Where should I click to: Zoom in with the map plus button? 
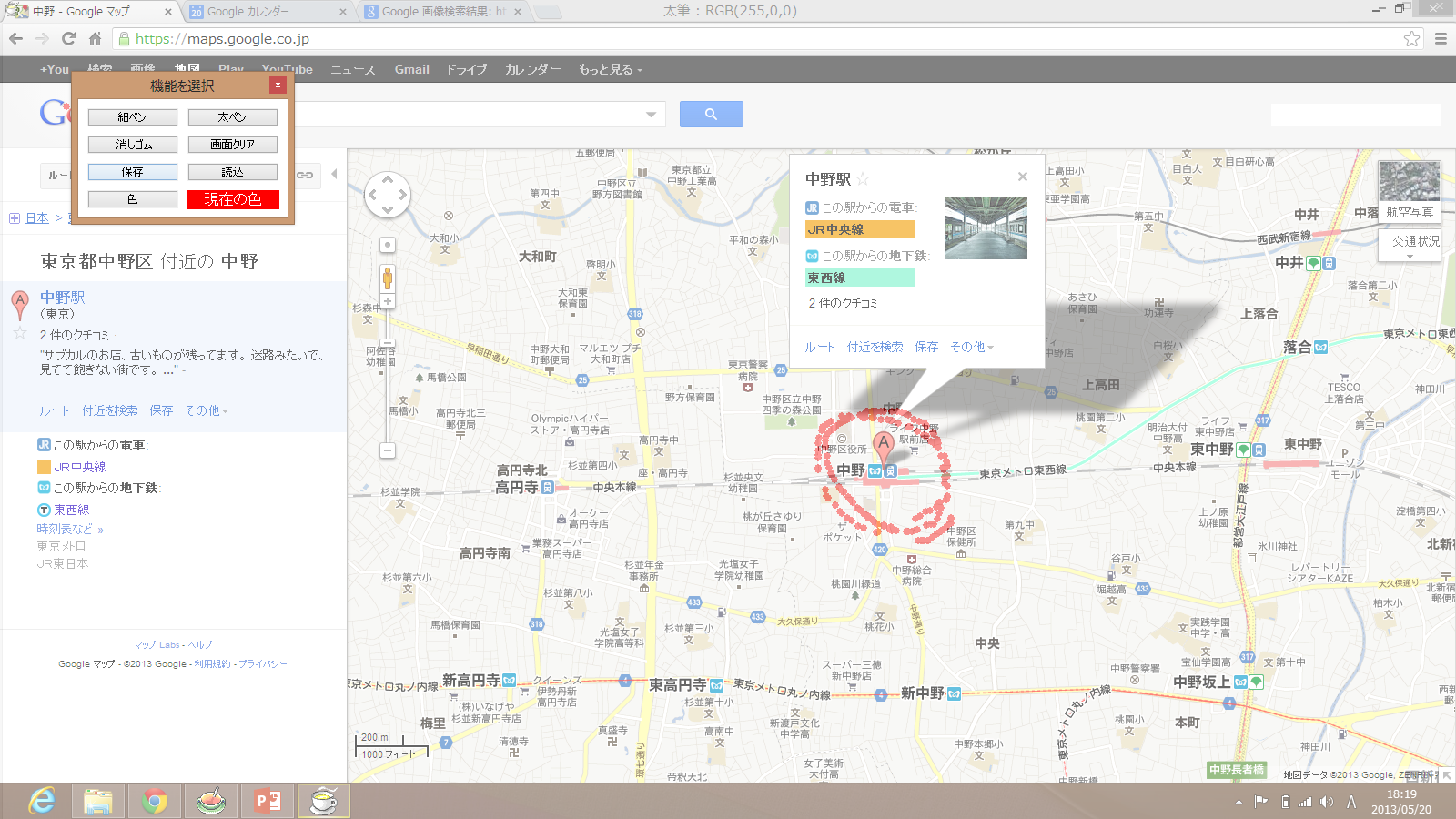point(388,301)
